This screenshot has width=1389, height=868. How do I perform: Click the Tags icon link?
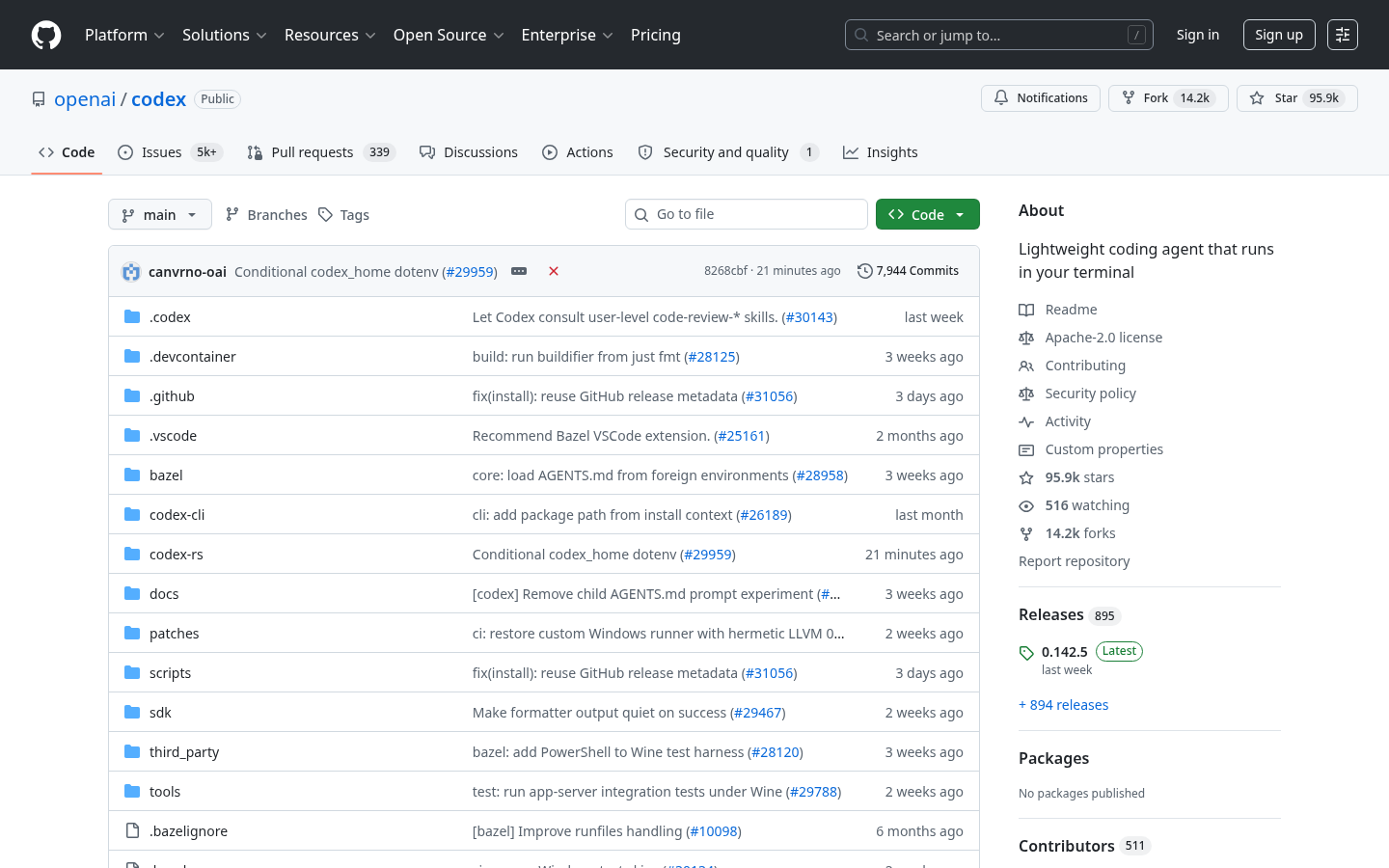[343, 214]
